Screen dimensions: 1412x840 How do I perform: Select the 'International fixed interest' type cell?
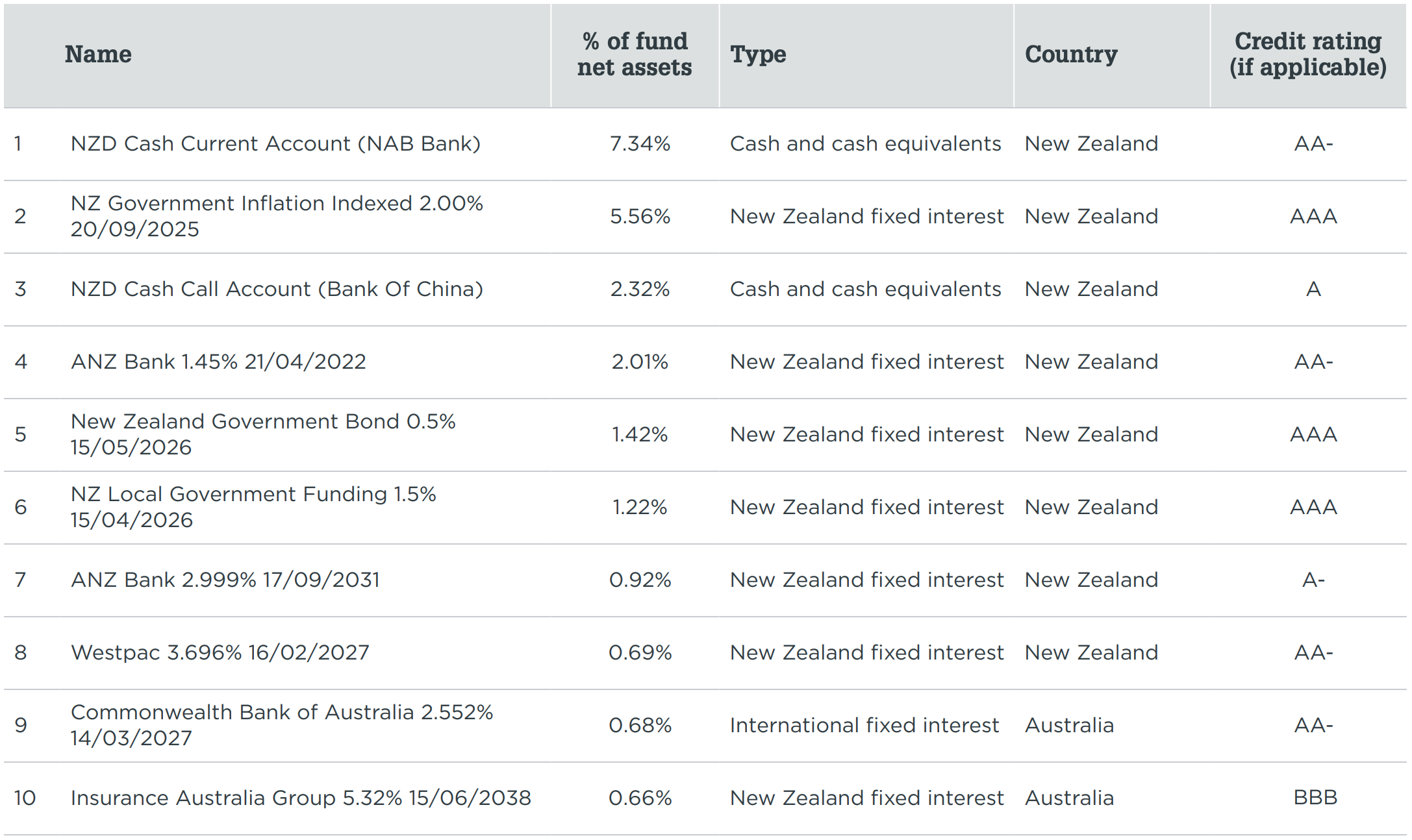tap(864, 725)
